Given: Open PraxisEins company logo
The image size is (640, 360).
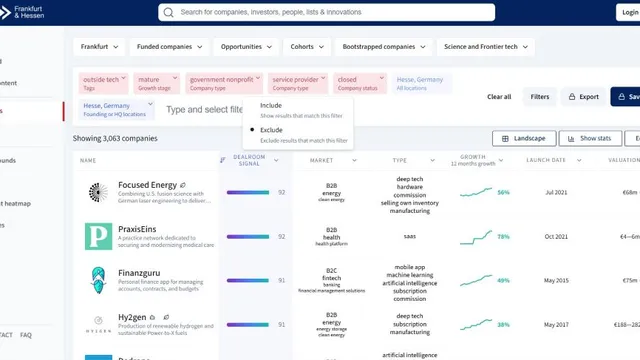Looking at the screenshot, I should click(x=98, y=236).
